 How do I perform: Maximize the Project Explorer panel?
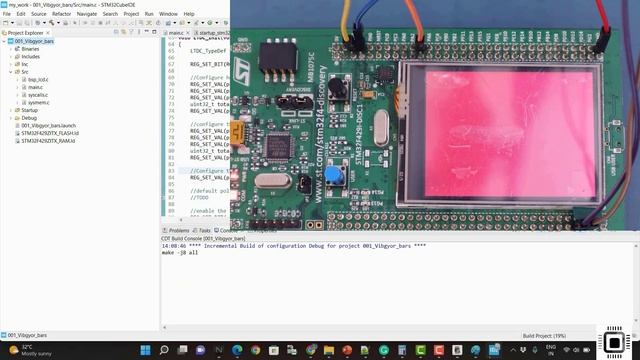[154, 31]
